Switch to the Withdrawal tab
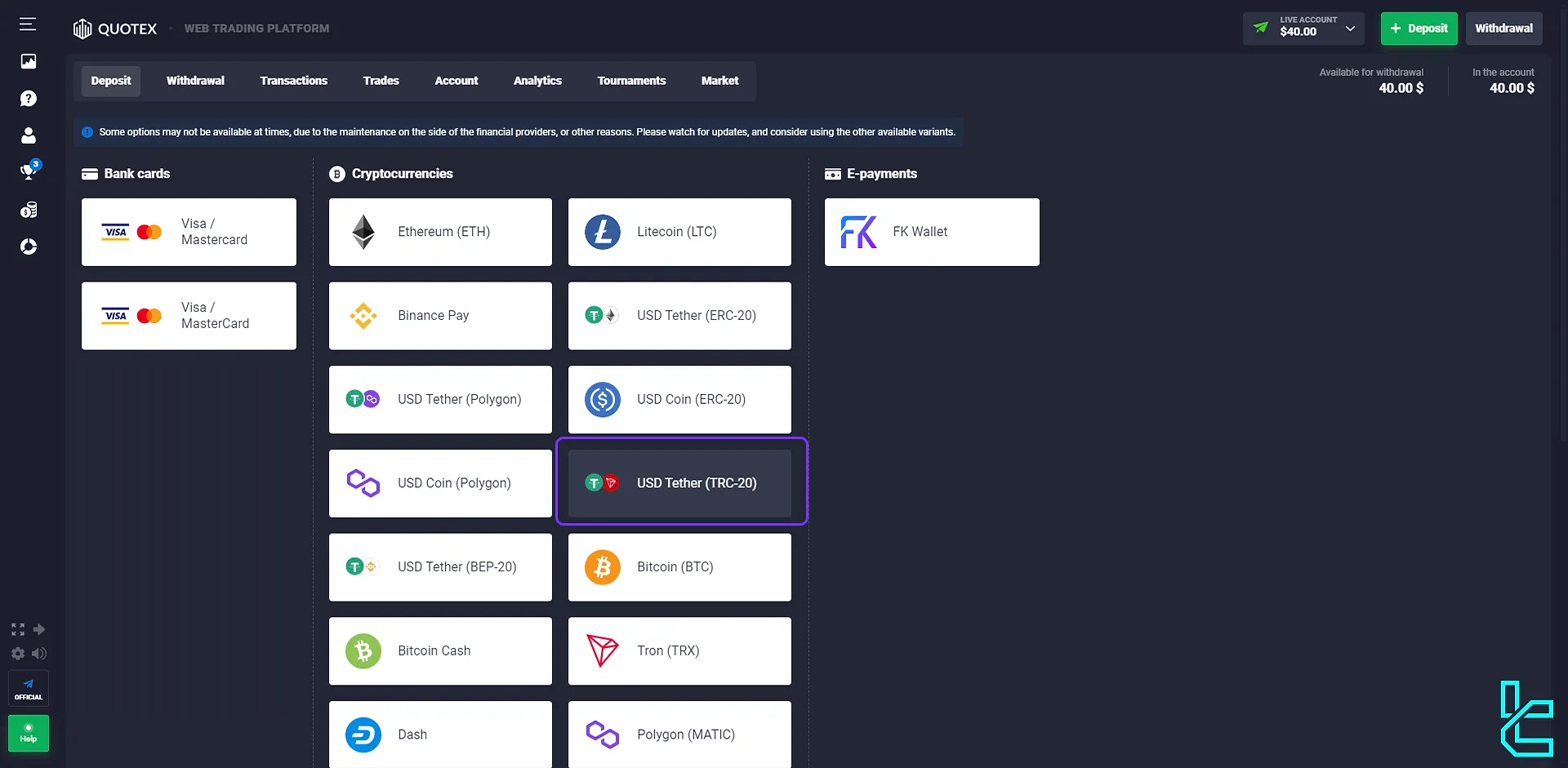 click(195, 81)
